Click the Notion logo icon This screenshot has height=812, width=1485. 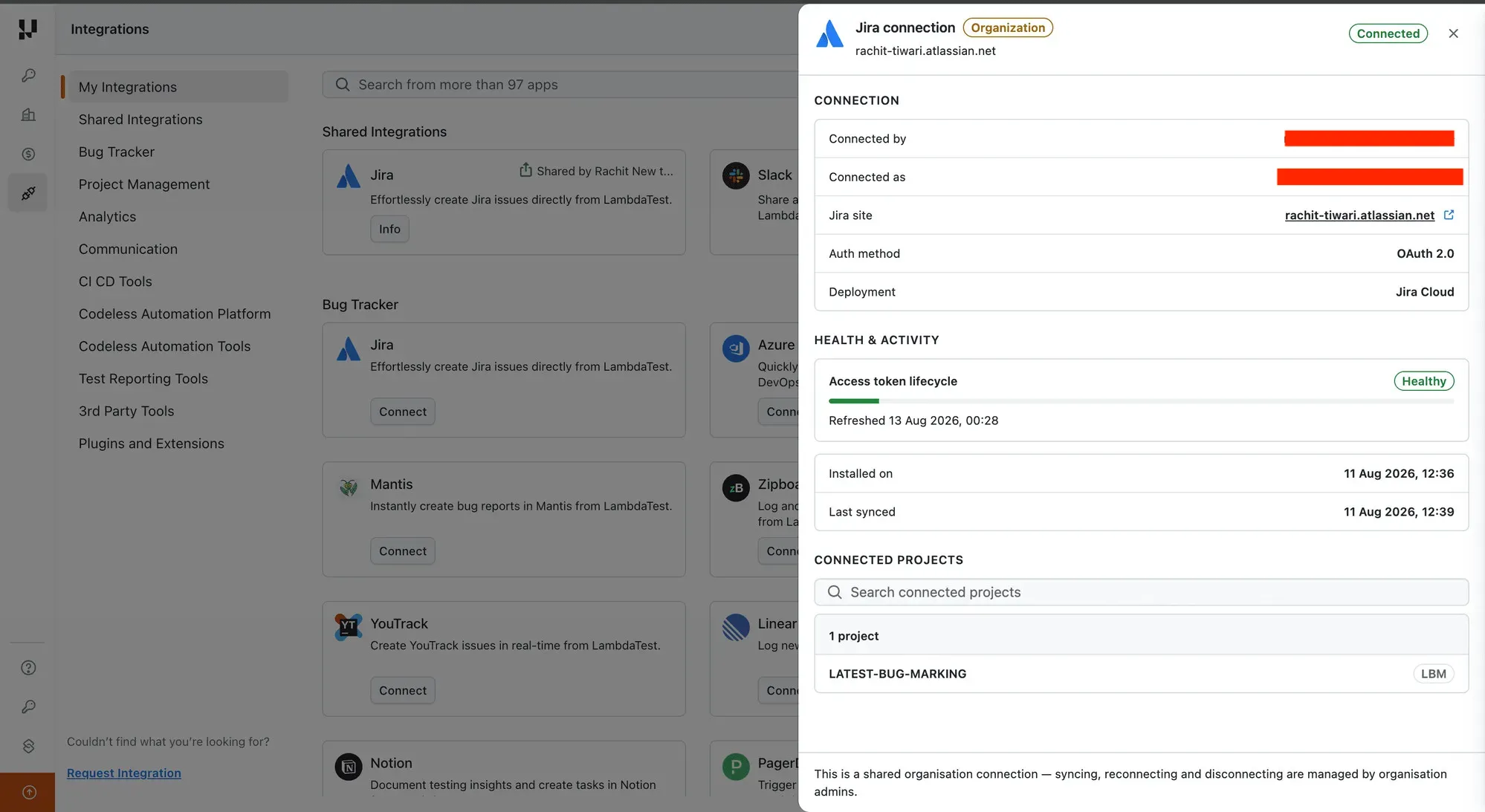[x=348, y=767]
